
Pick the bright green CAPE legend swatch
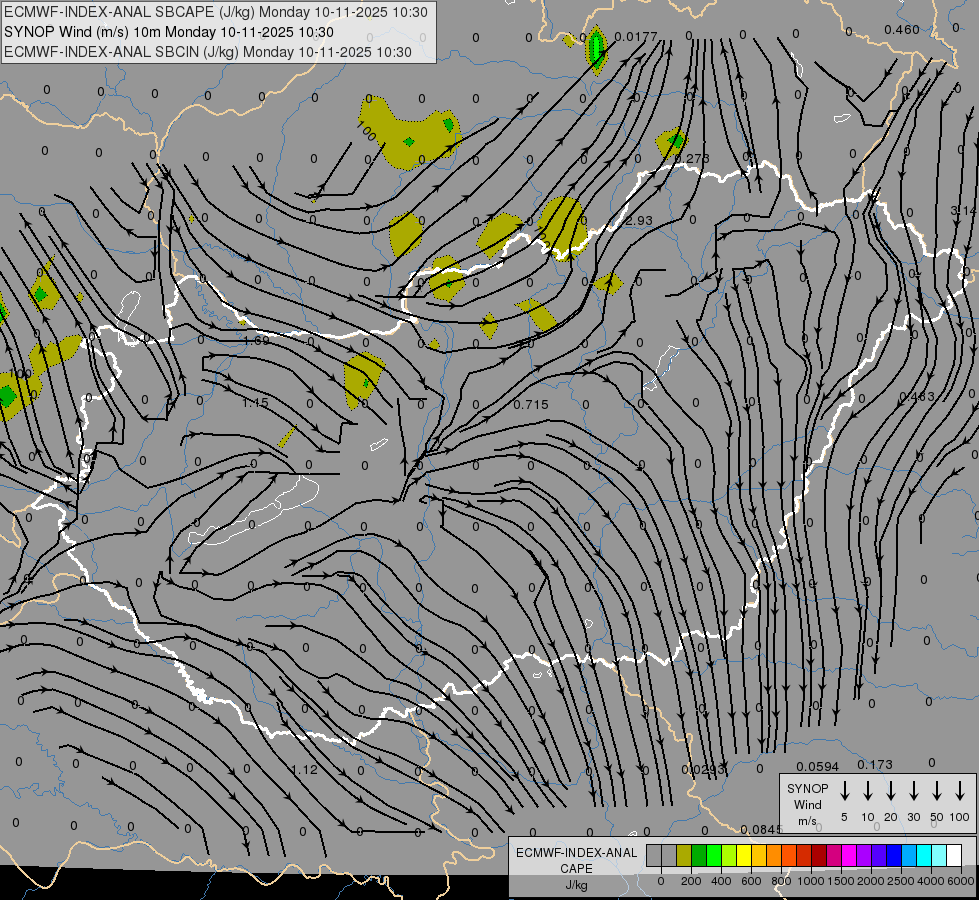point(714,855)
